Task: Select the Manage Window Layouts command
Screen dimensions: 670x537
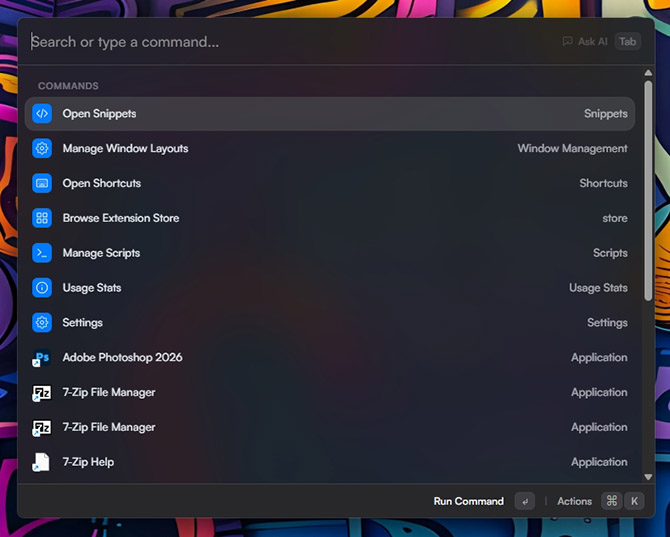Action: [x=330, y=148]
